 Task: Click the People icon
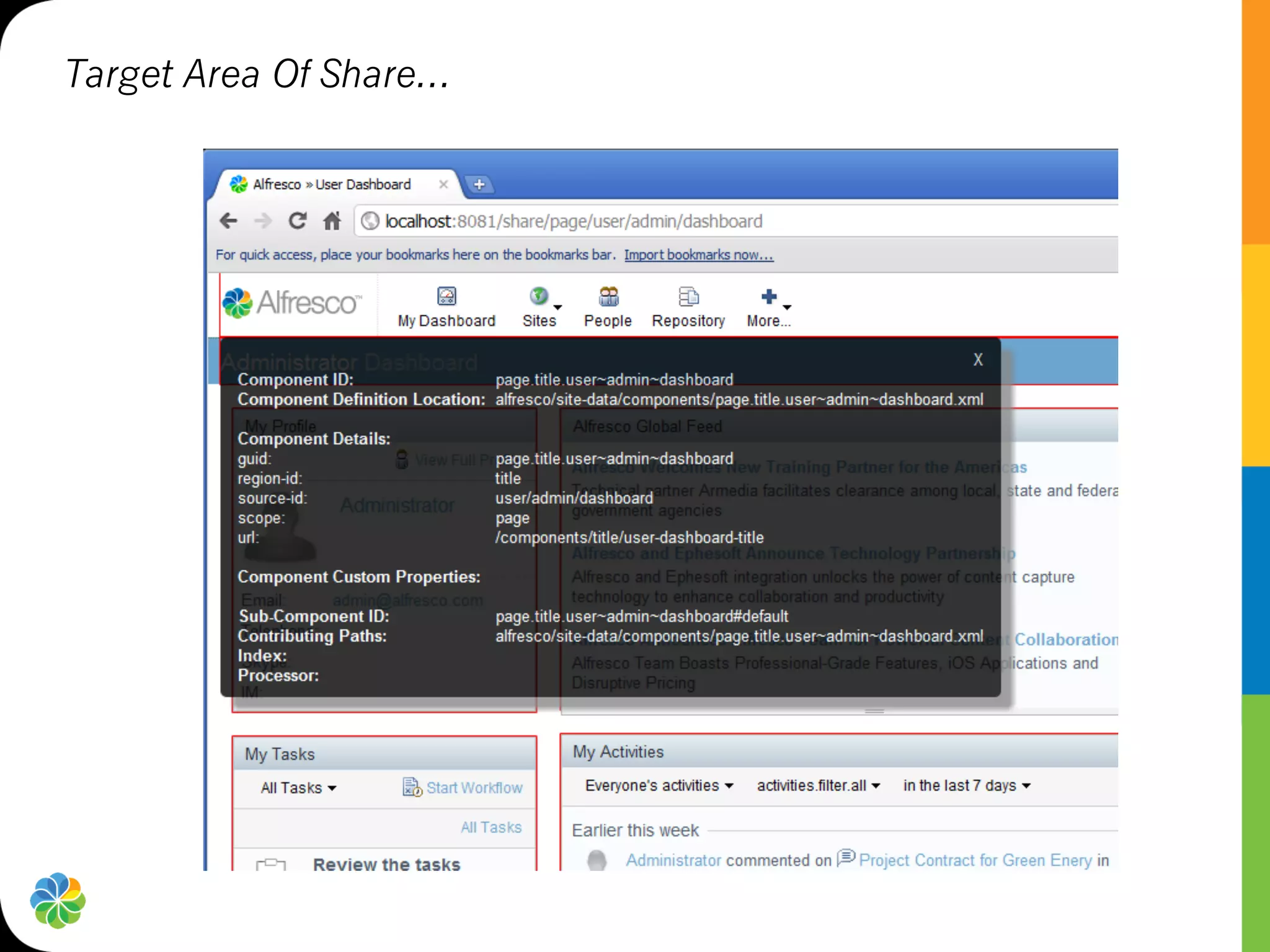point(608,296)
